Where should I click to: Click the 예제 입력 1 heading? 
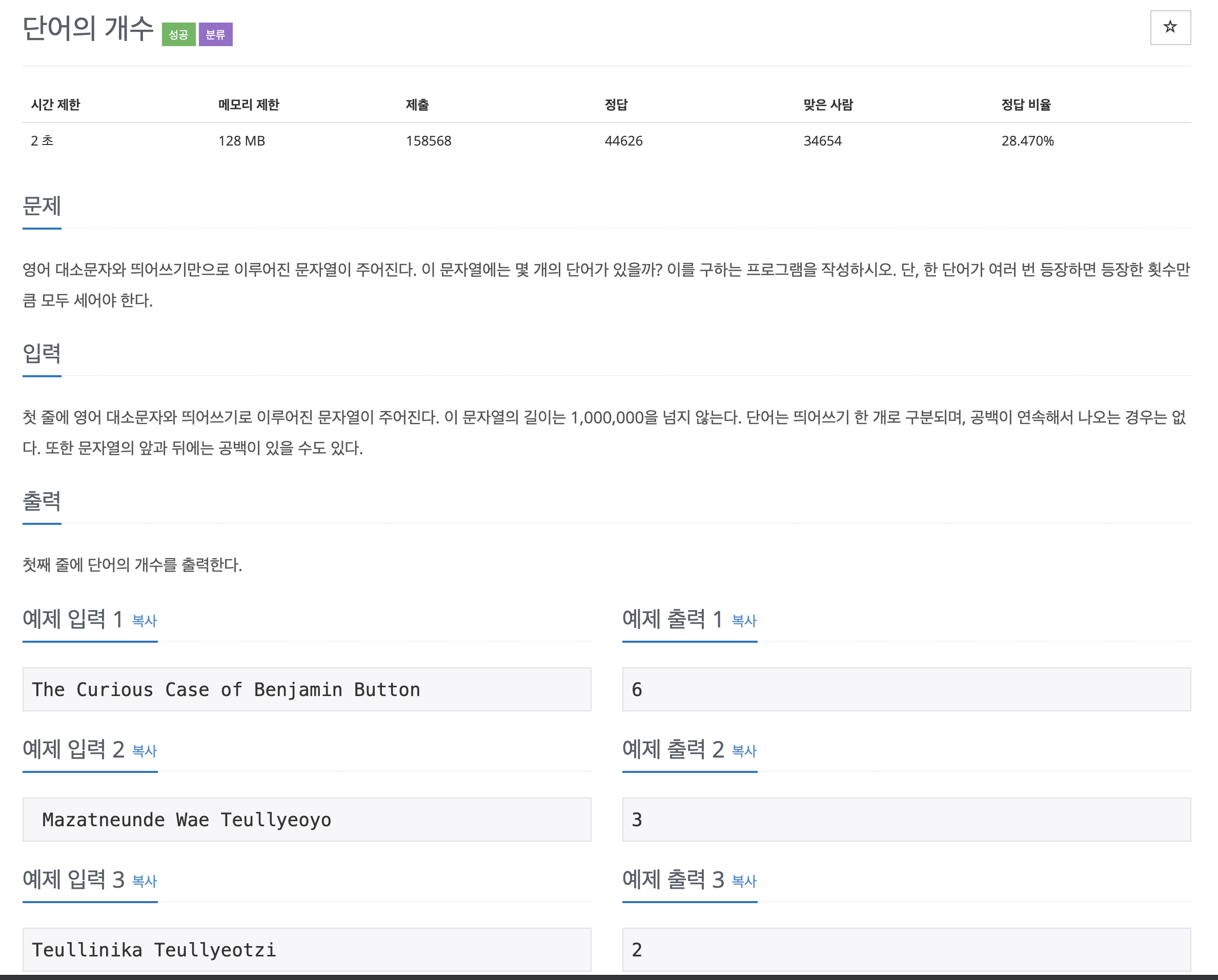click(72, 619)
